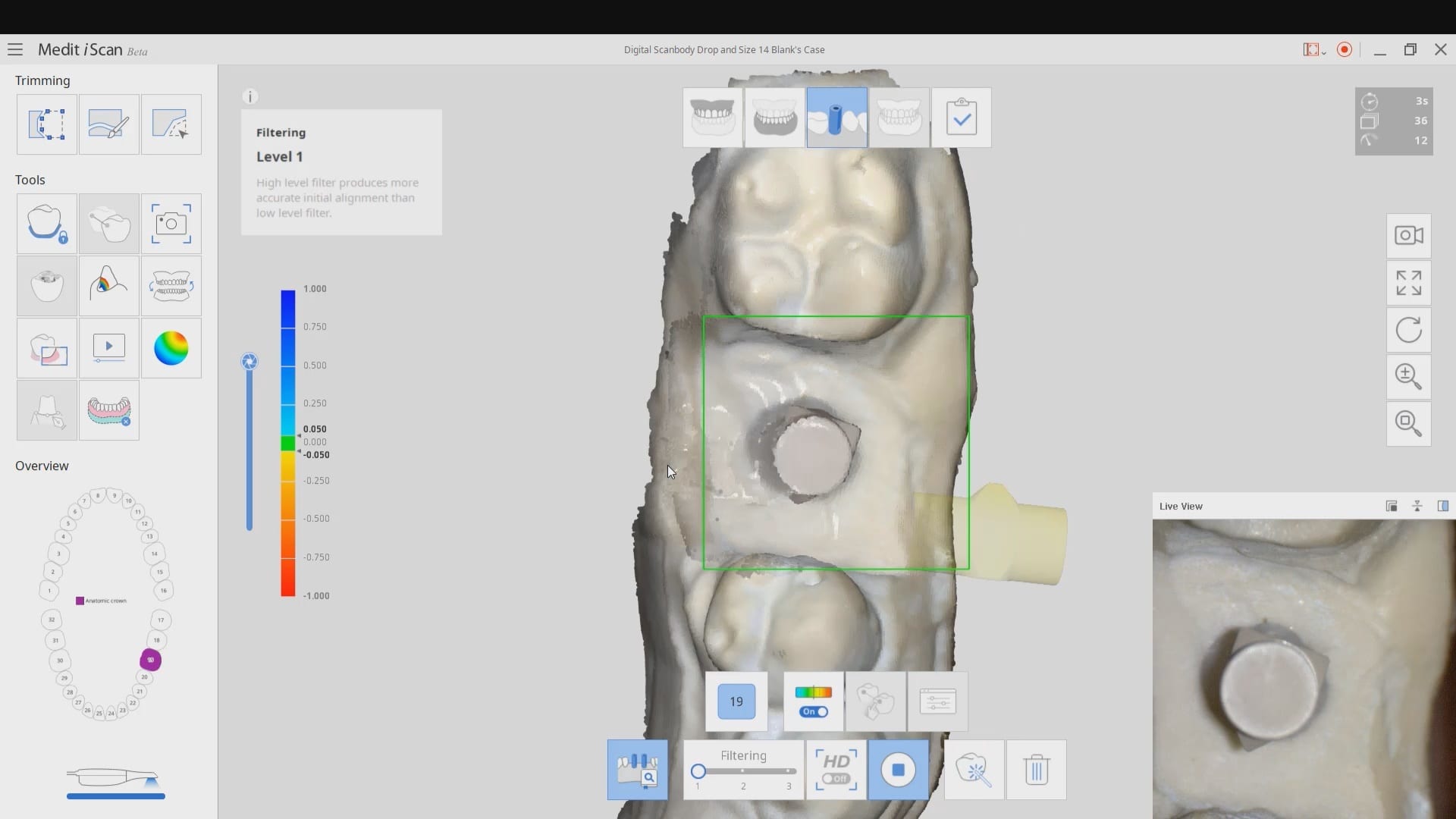1456x819 pixels.
Task: Click the Live View collapse icon
Action: click(x=1417, y=507)
